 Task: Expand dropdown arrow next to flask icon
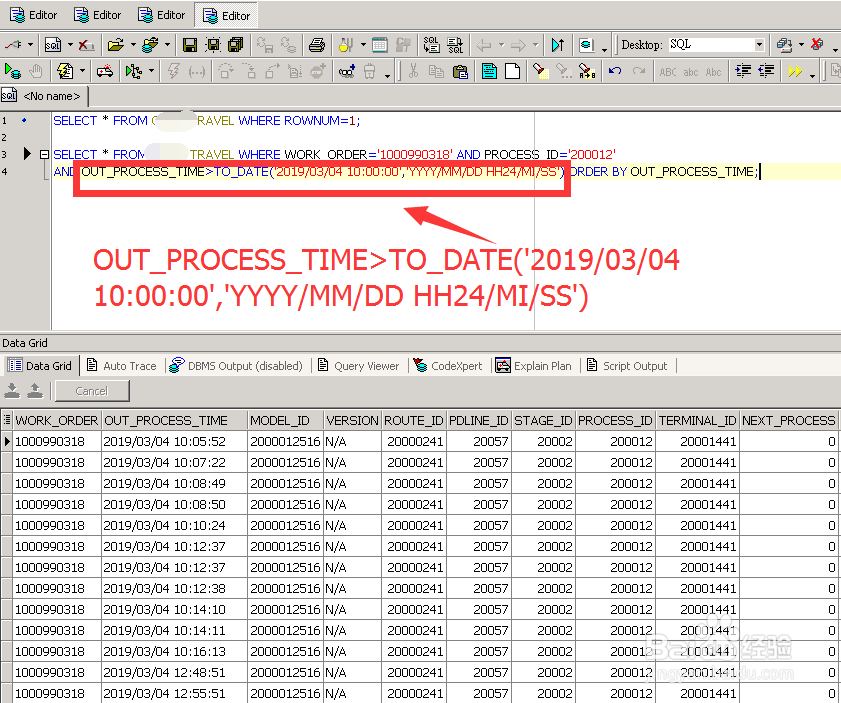363,45
